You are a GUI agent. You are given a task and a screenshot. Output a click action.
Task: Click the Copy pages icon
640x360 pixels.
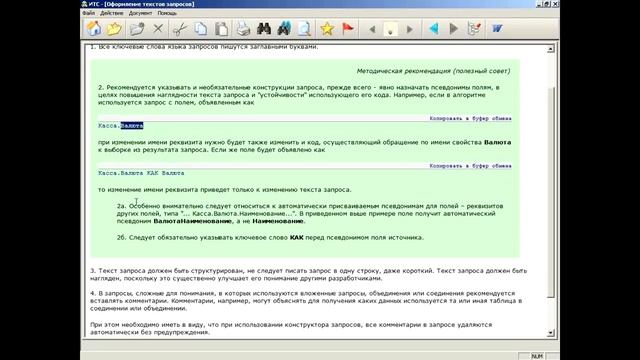pyautogui.click(x=200, y=29)
